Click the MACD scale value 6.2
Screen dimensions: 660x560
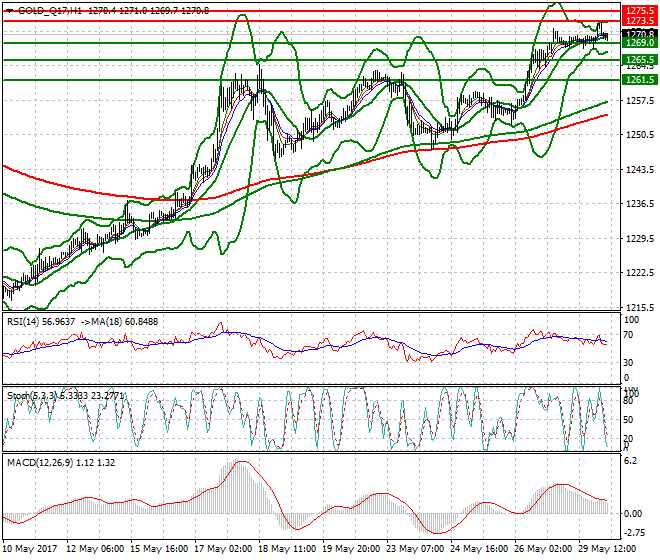[631, 461]
